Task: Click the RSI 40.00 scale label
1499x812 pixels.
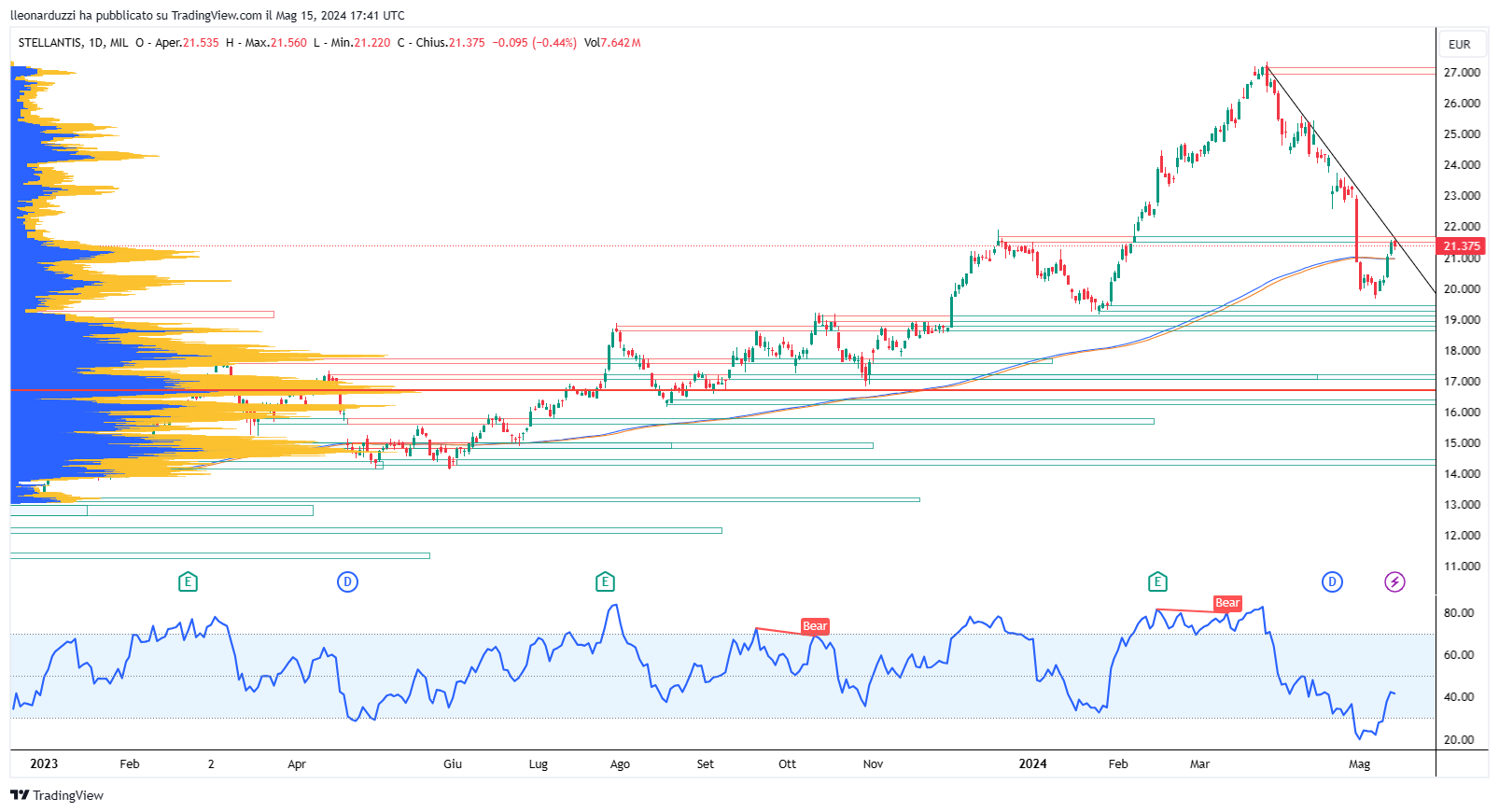Action: [1459, 697]
